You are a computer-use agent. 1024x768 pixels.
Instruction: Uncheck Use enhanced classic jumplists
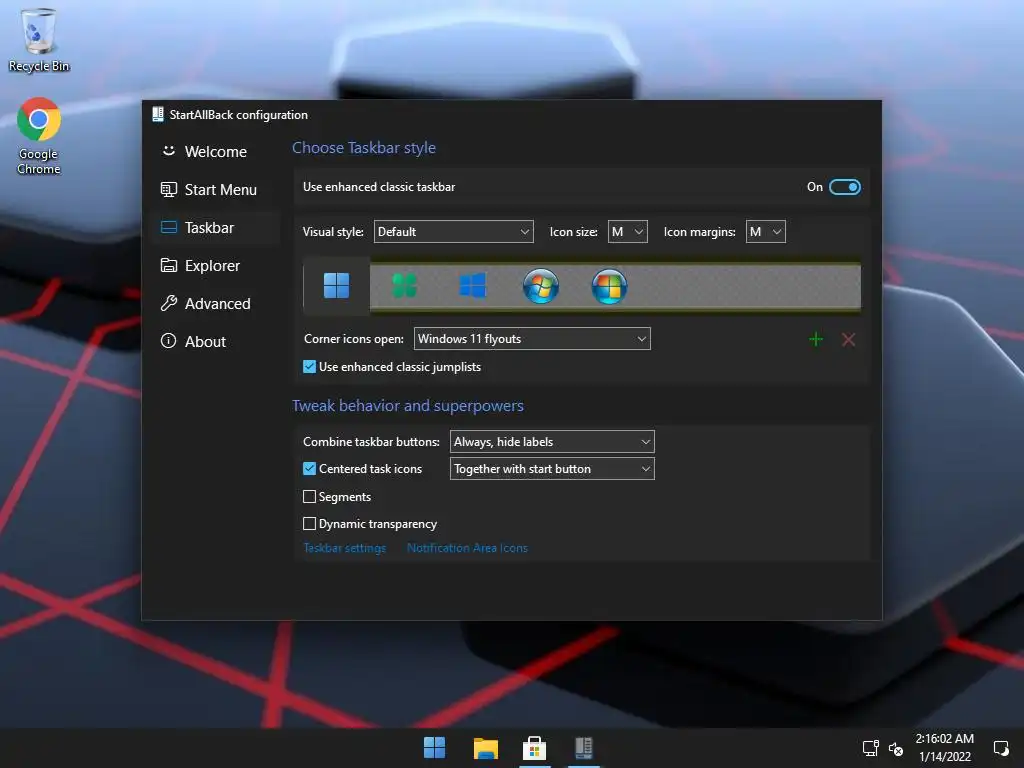(310, 367)
